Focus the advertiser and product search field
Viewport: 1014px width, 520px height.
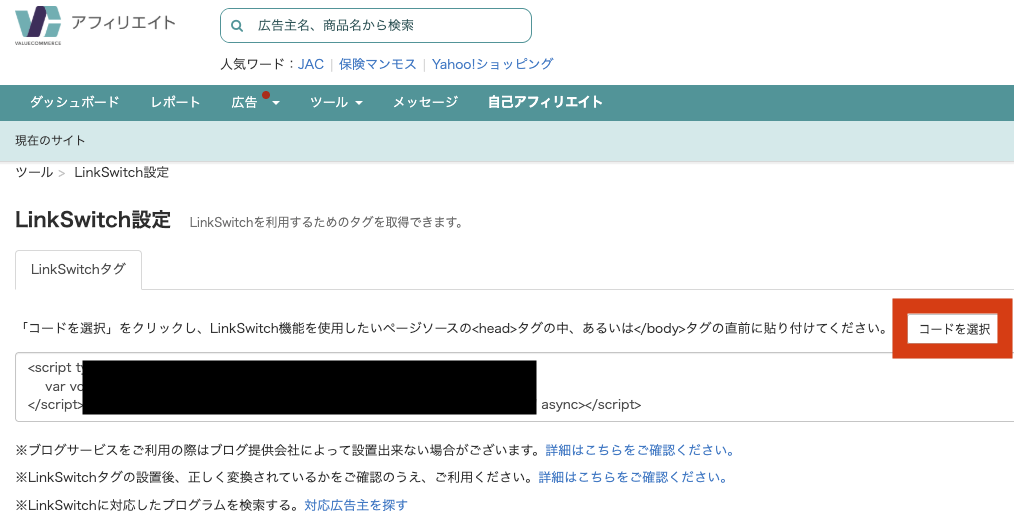click(x=376, y=25)
